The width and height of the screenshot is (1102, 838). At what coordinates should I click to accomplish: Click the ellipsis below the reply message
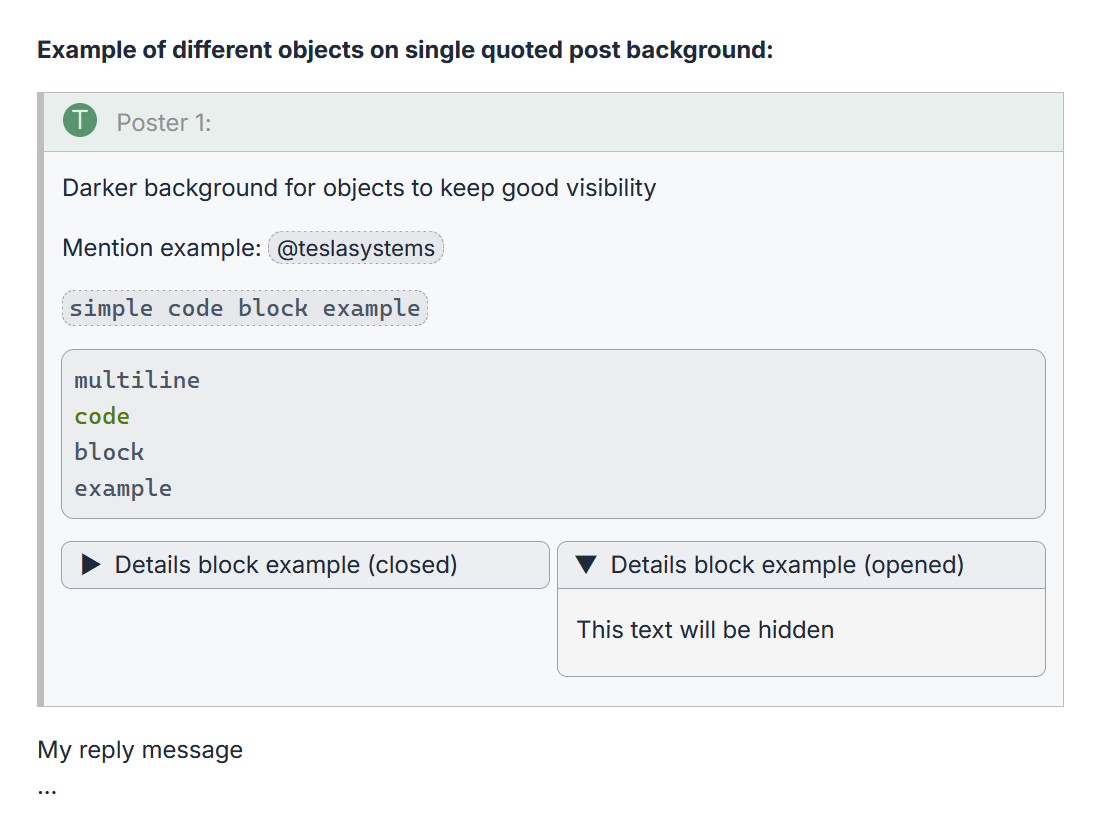[x=47, y=788]
